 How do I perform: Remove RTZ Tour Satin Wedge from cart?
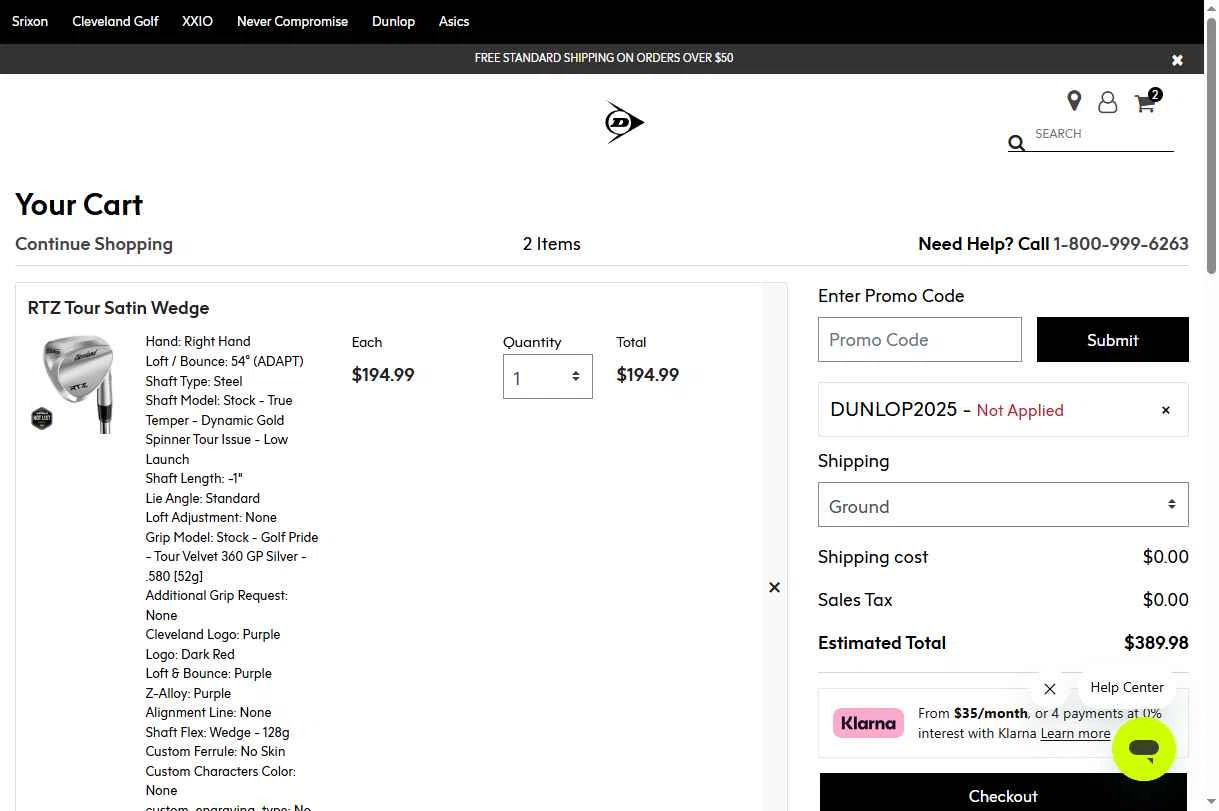pyautogui.click(x=774, y=587)
